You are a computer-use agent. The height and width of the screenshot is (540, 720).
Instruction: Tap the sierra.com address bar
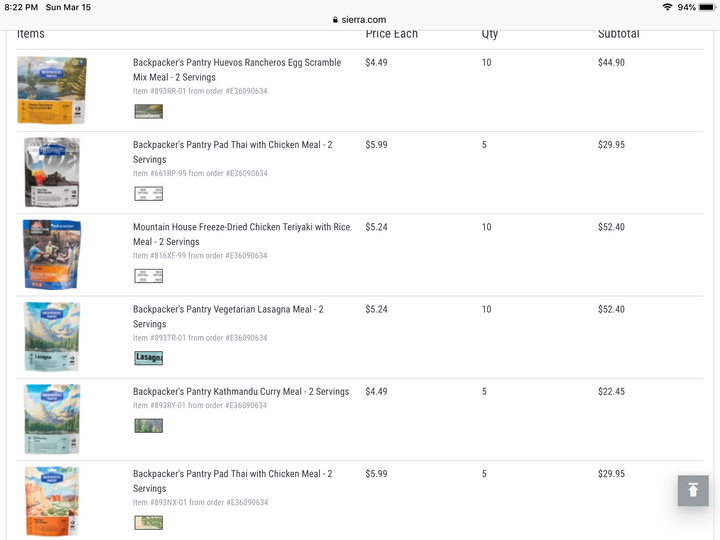(360, 20)
